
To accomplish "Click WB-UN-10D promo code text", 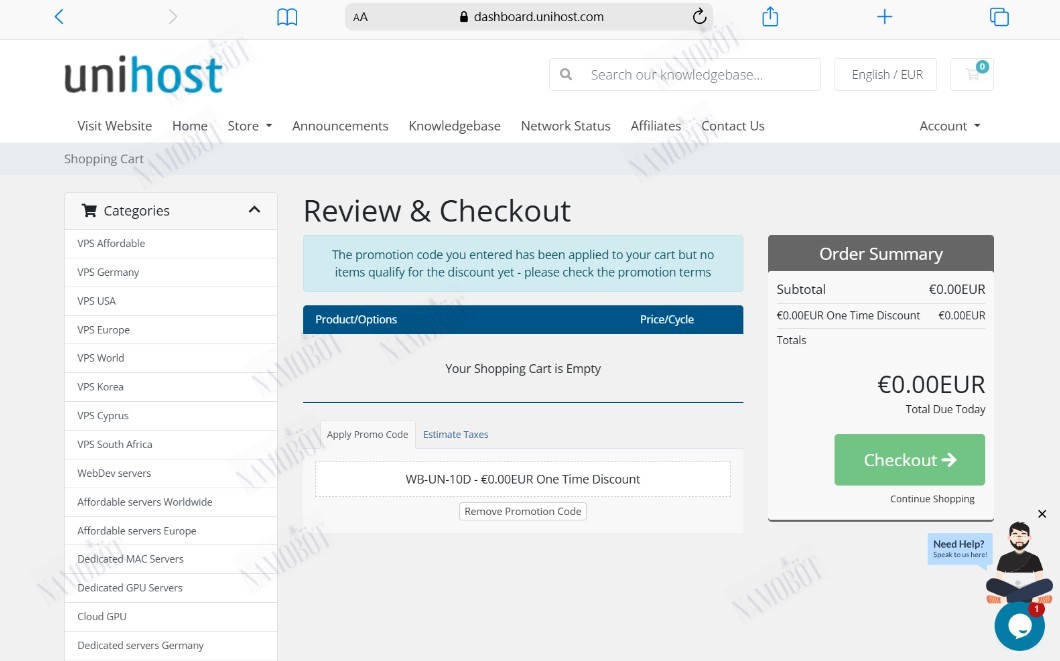I will 523,479.
